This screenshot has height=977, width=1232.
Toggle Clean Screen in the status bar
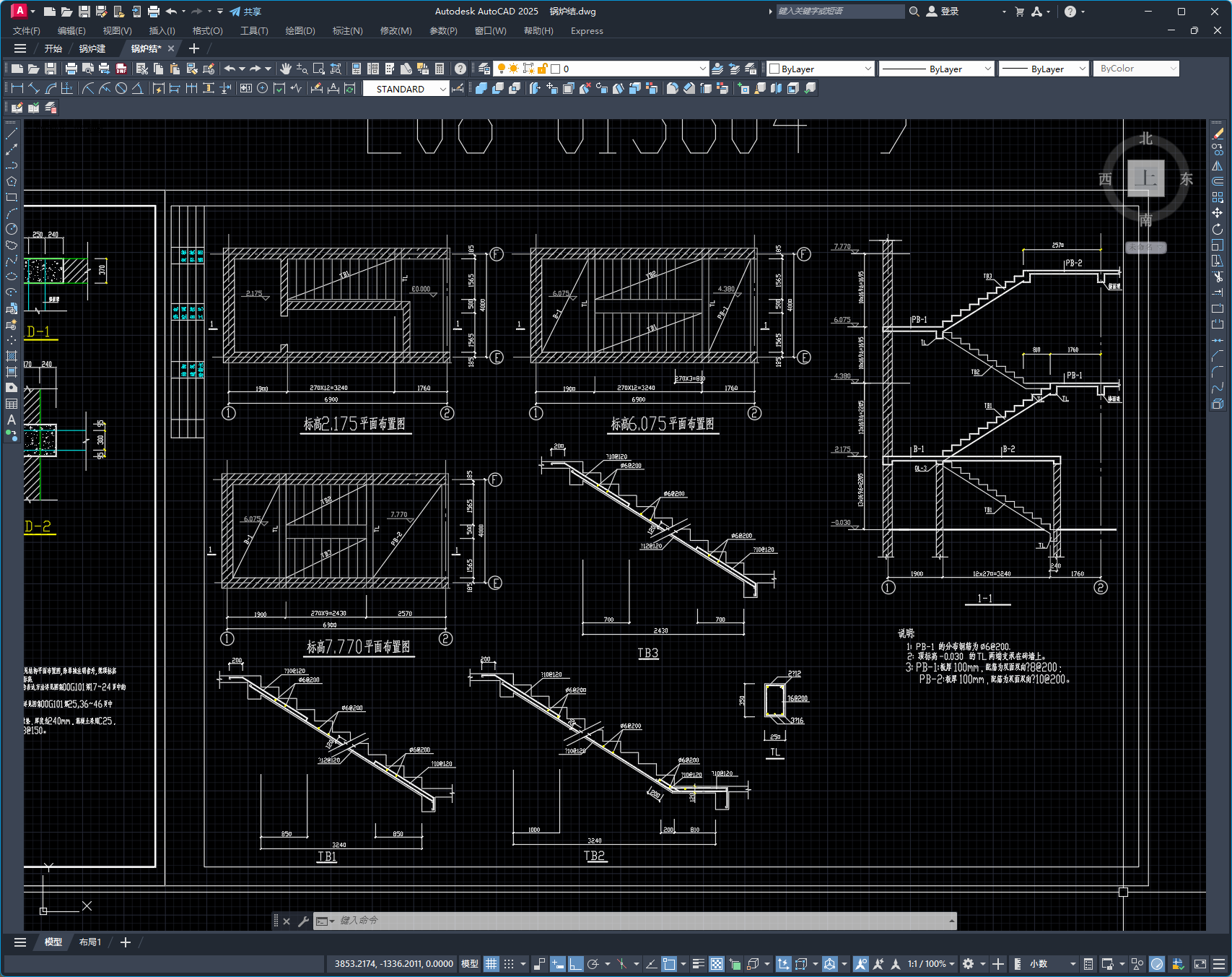(1200, 964)
